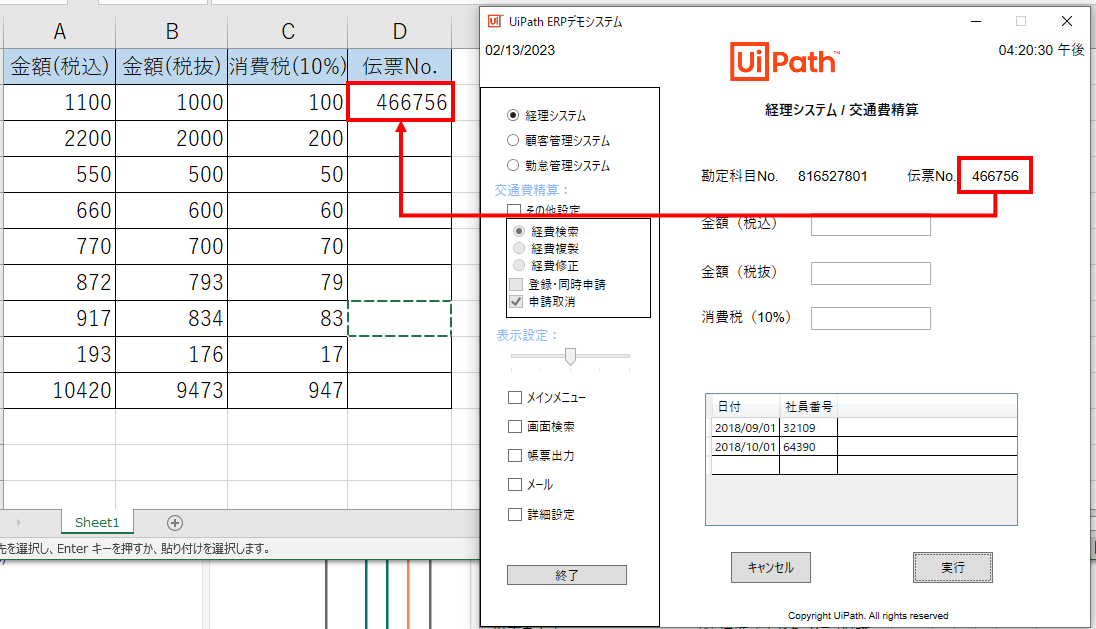Click the 表示設定 slider thumb

click(x=570, y=356)
